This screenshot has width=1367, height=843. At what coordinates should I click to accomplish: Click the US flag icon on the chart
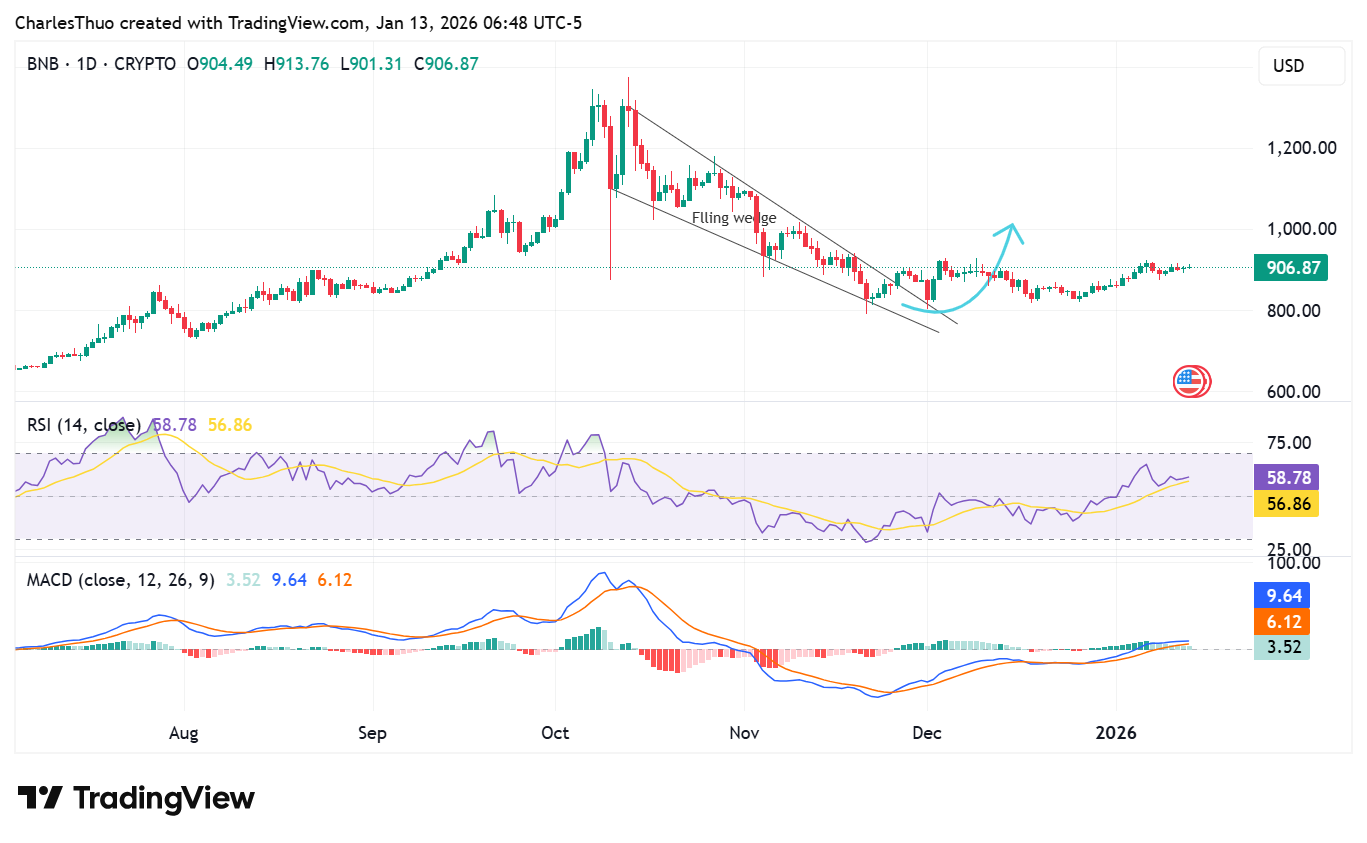pyautogui.click(x=1191, y=380)
